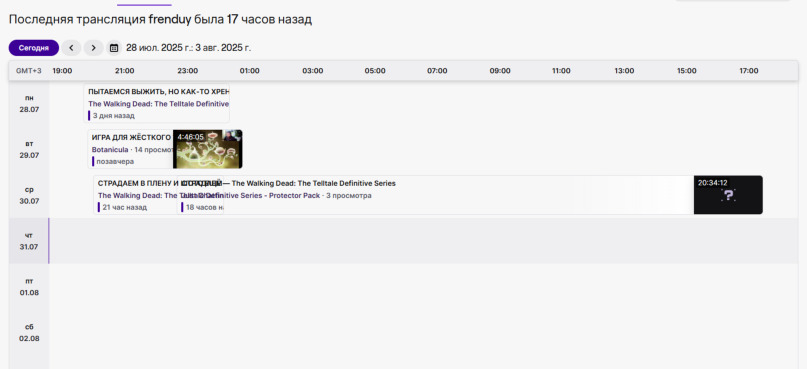Click the GMT+3 timezone label
This screenshot has width=807, height=369.
[x=29, y=71]
